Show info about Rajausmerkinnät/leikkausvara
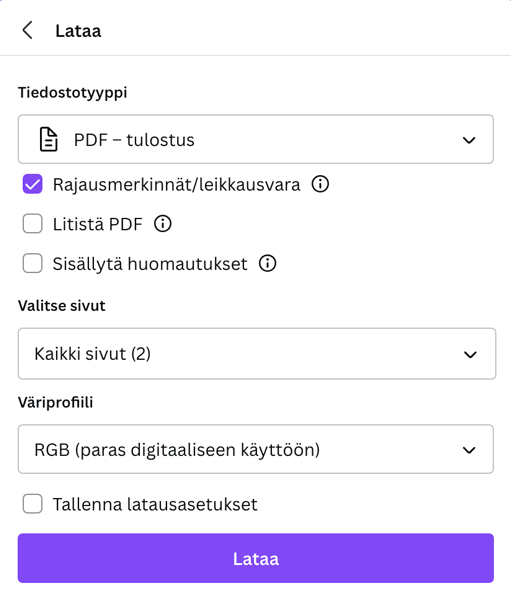The image size is (511, 600). pyautogui.click(x=320, y=184)
